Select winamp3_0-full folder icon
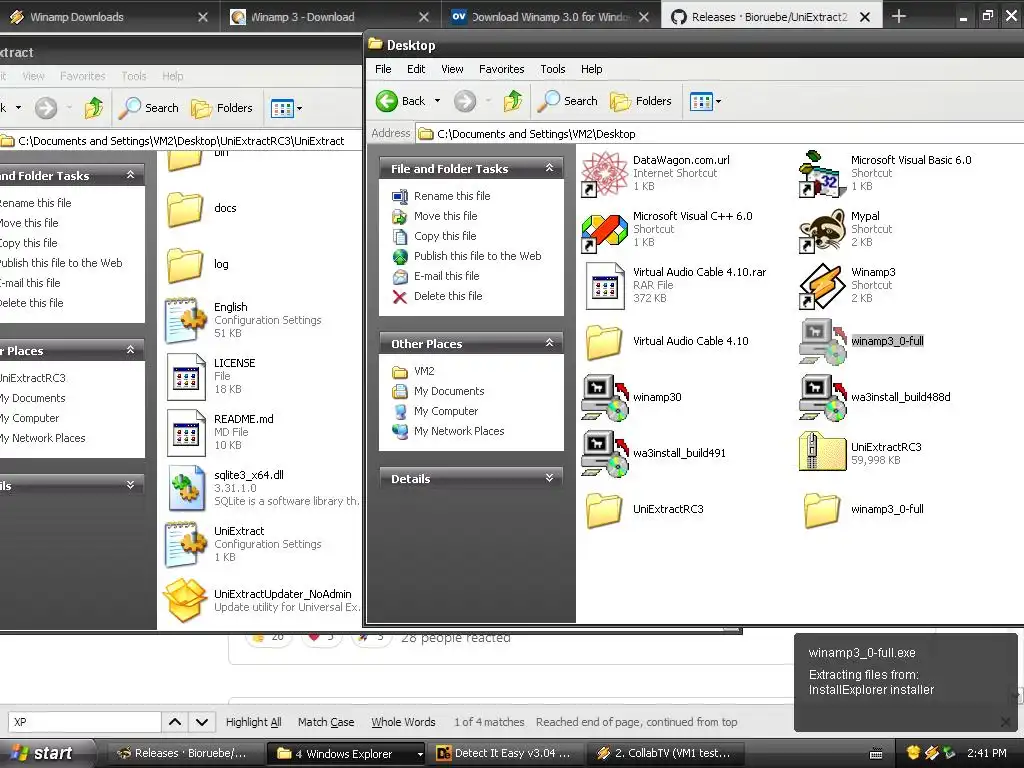1024x768 pixels. (822, 510)
